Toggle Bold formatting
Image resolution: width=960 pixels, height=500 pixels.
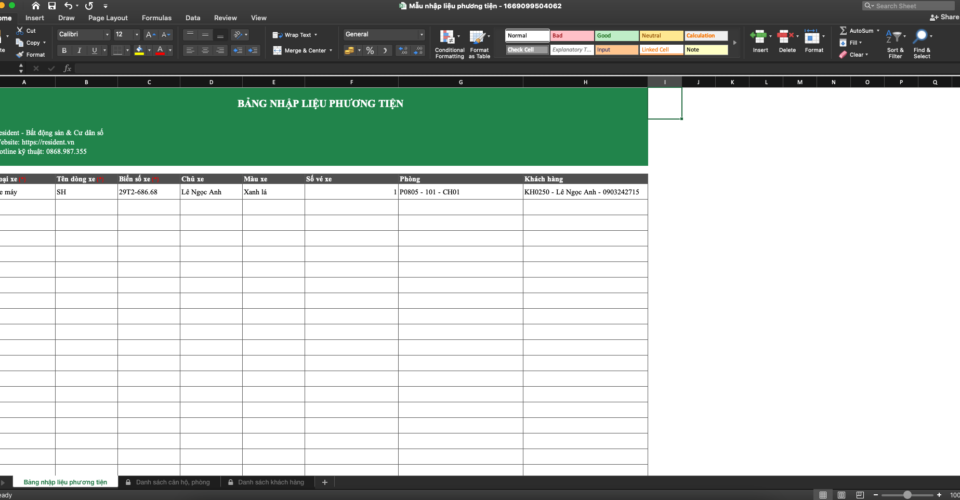62,50
